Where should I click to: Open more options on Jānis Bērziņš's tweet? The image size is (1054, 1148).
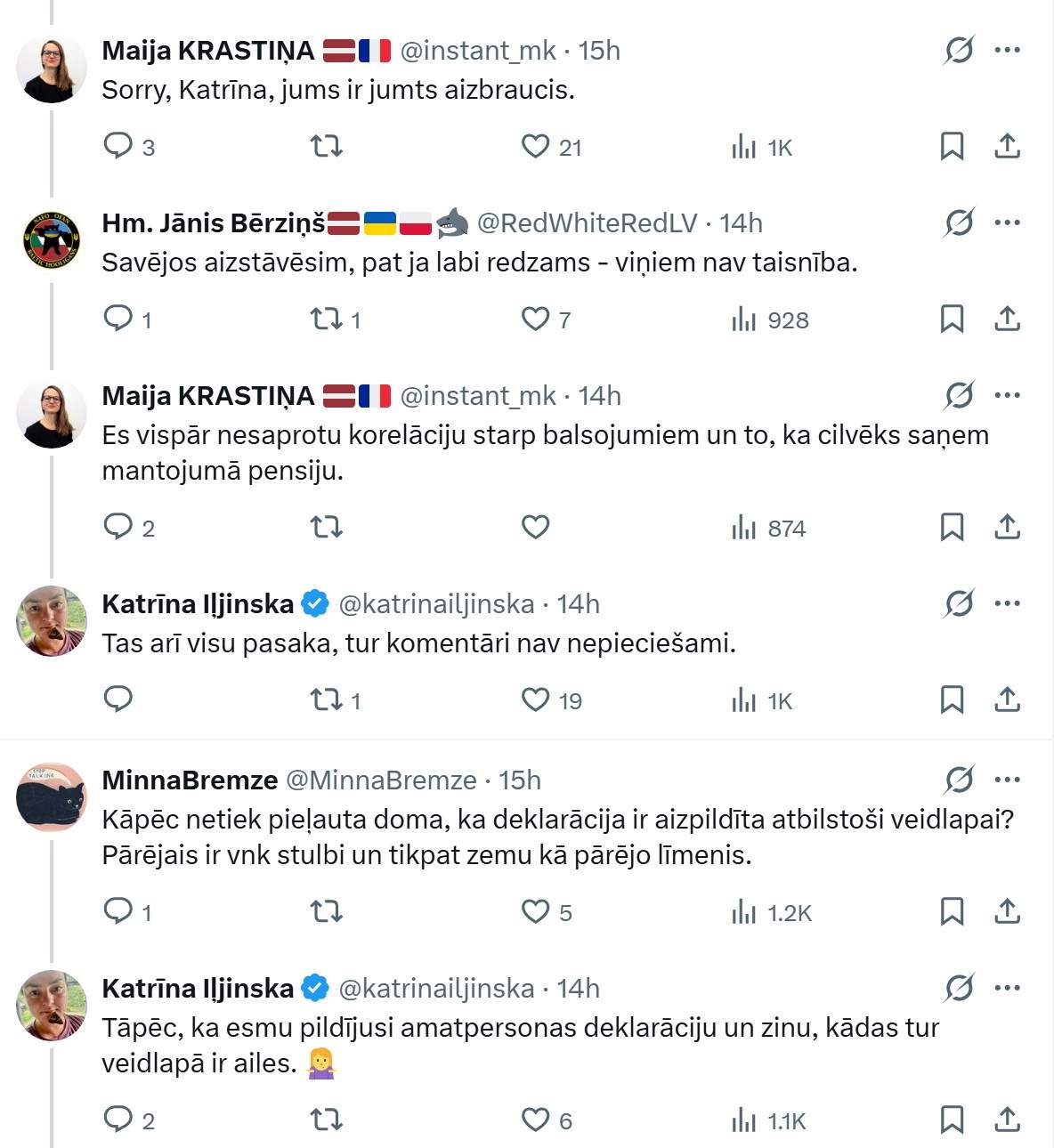1007,222
